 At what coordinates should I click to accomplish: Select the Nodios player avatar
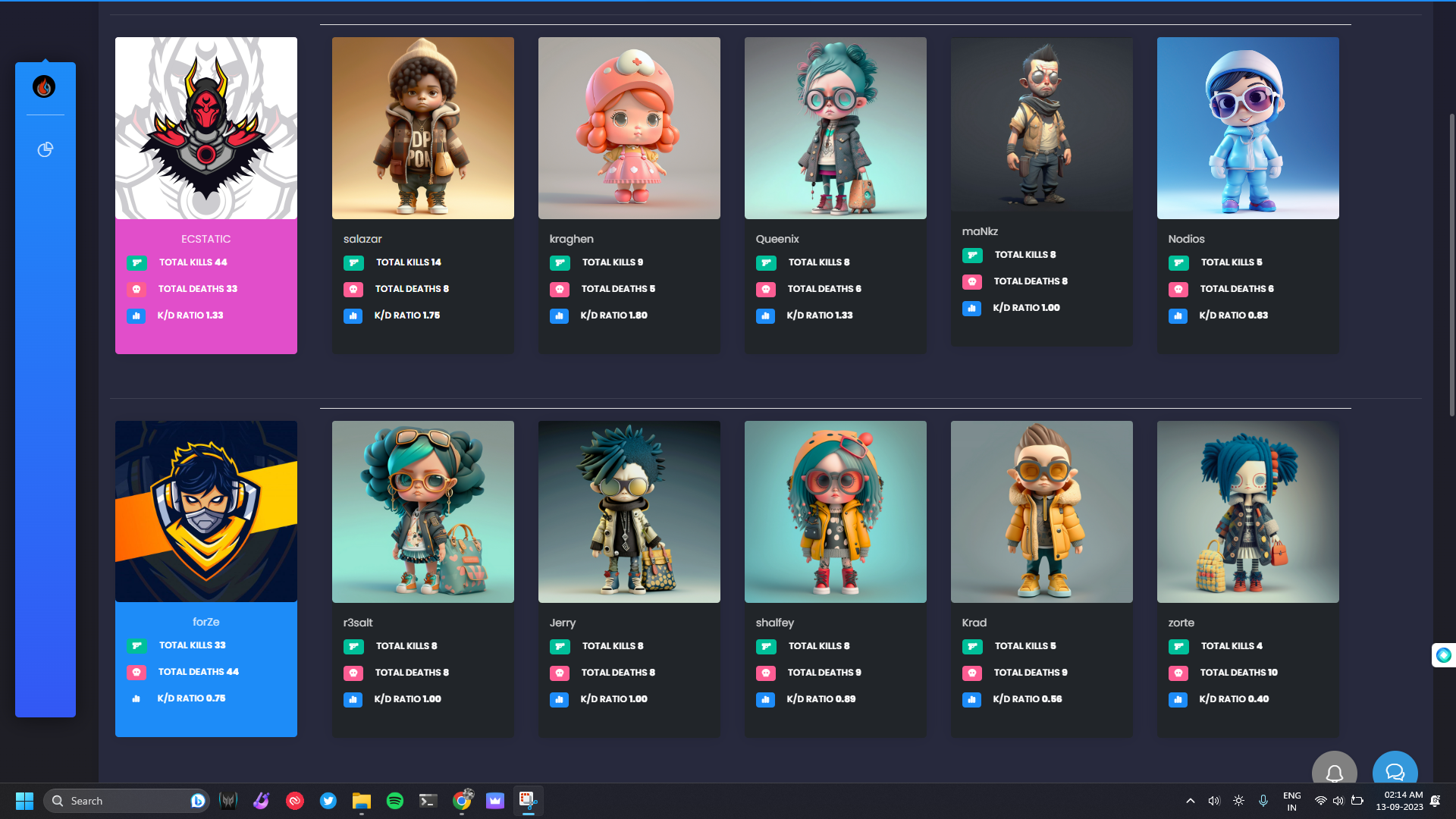[x=1247, y=128]
